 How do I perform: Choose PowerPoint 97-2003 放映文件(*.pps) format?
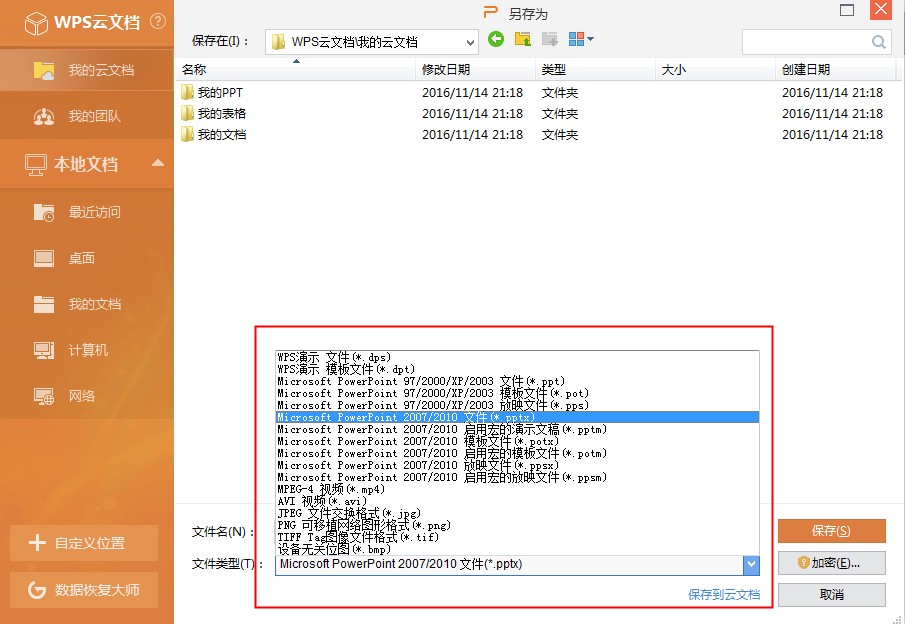[x=517, y=405]
